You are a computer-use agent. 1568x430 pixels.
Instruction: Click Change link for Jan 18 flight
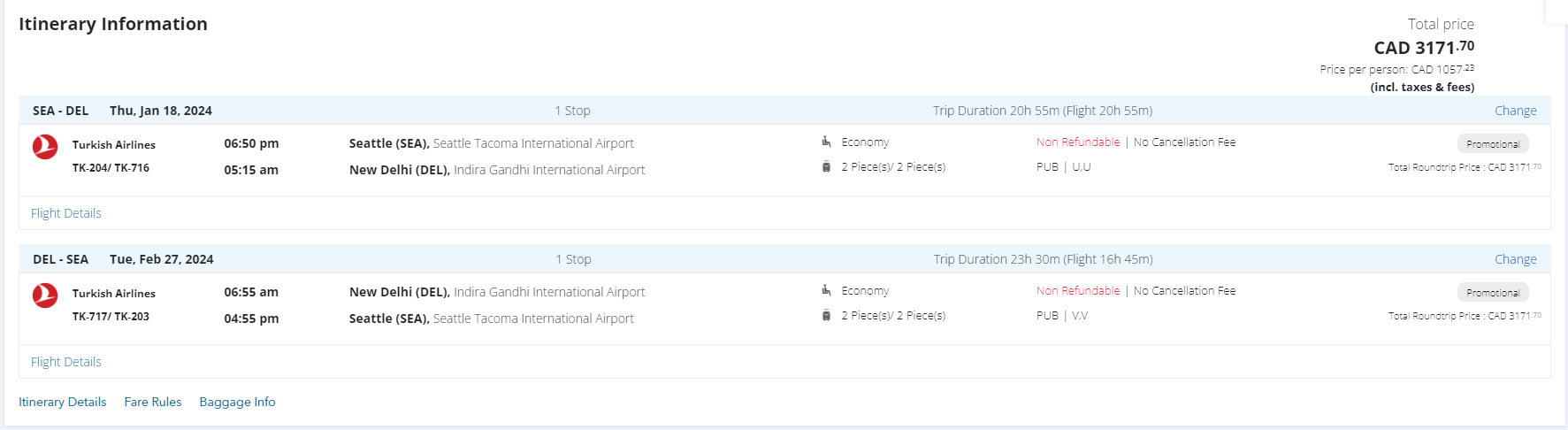pyautogui.click(x=1515, y=111)
